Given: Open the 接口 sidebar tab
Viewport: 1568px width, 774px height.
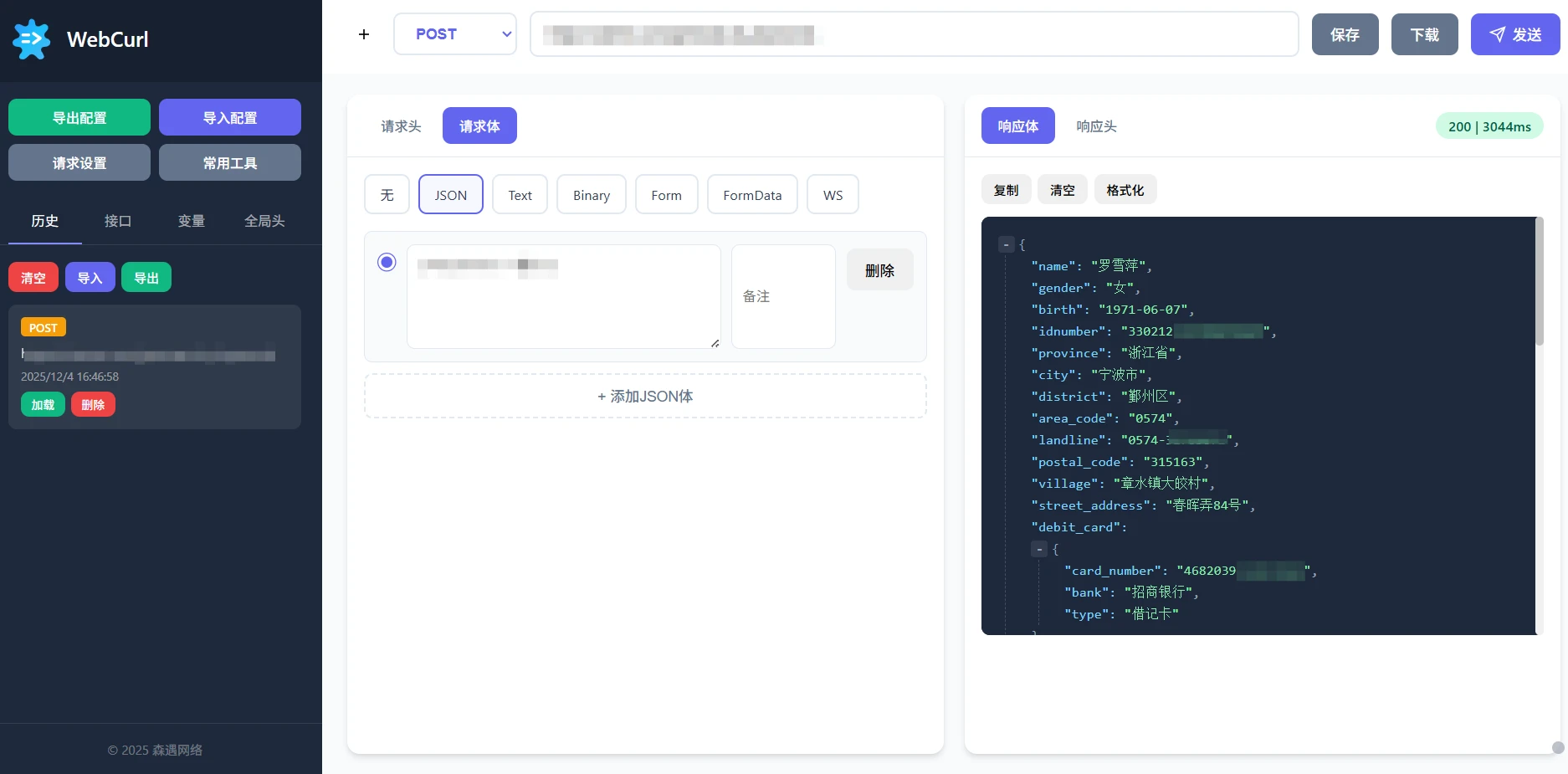Looking at the screenshot, I should click(118, 221).
